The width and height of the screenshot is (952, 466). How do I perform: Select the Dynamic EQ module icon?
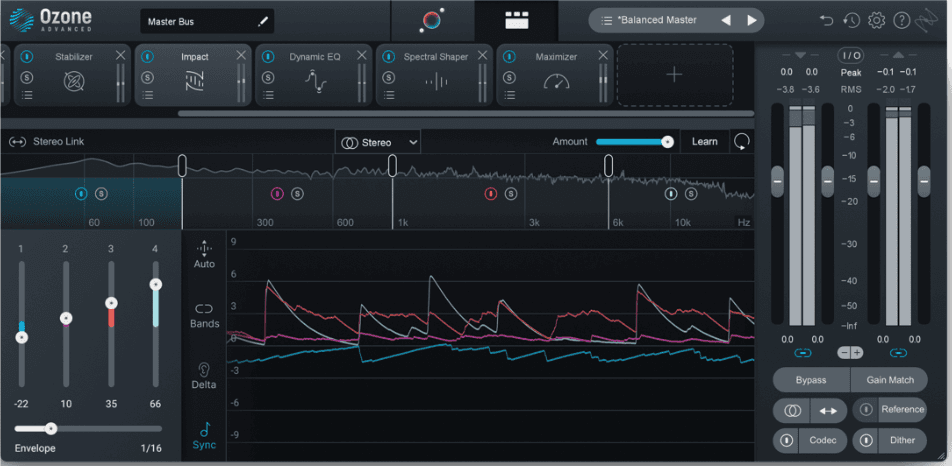point(316,81)
